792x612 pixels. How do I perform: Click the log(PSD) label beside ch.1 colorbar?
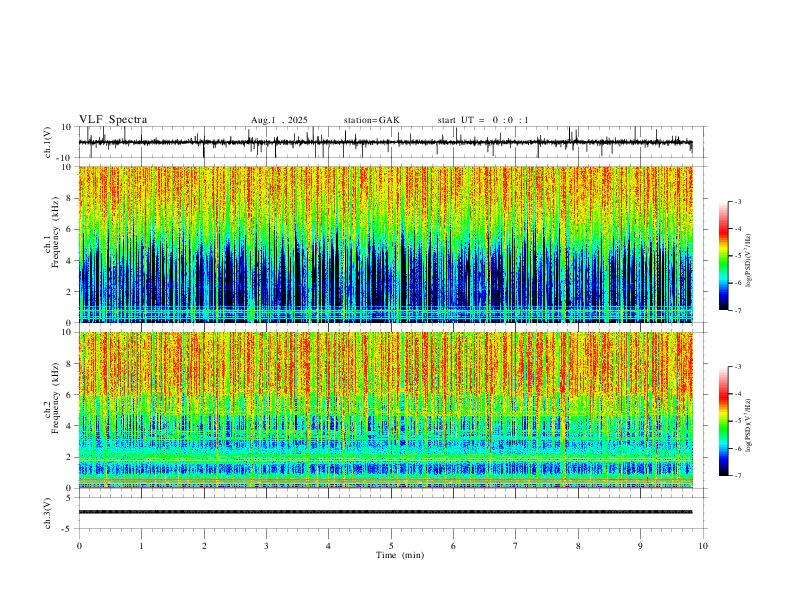tap(749, 260)
